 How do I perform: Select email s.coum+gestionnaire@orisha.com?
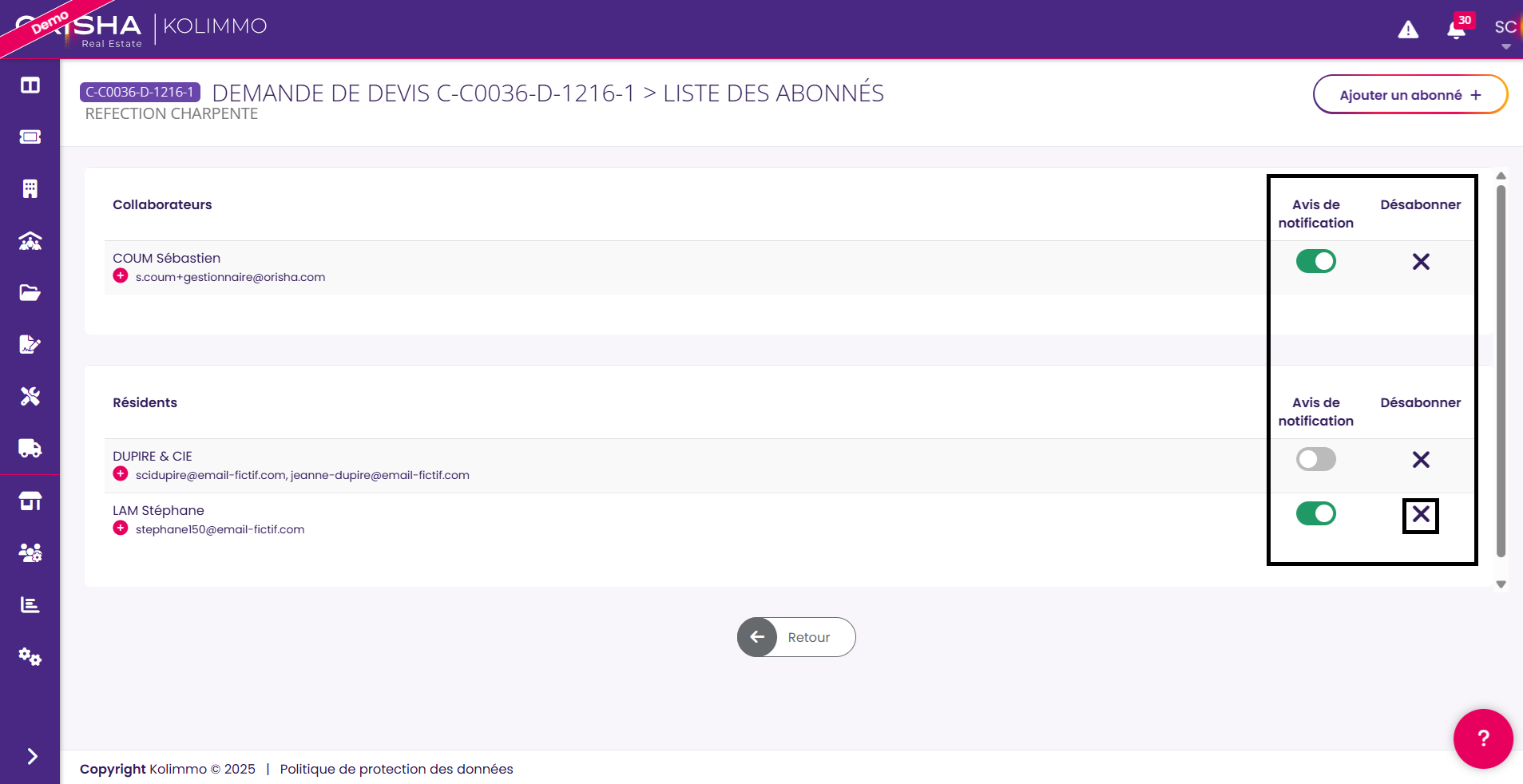click(230, 277)
